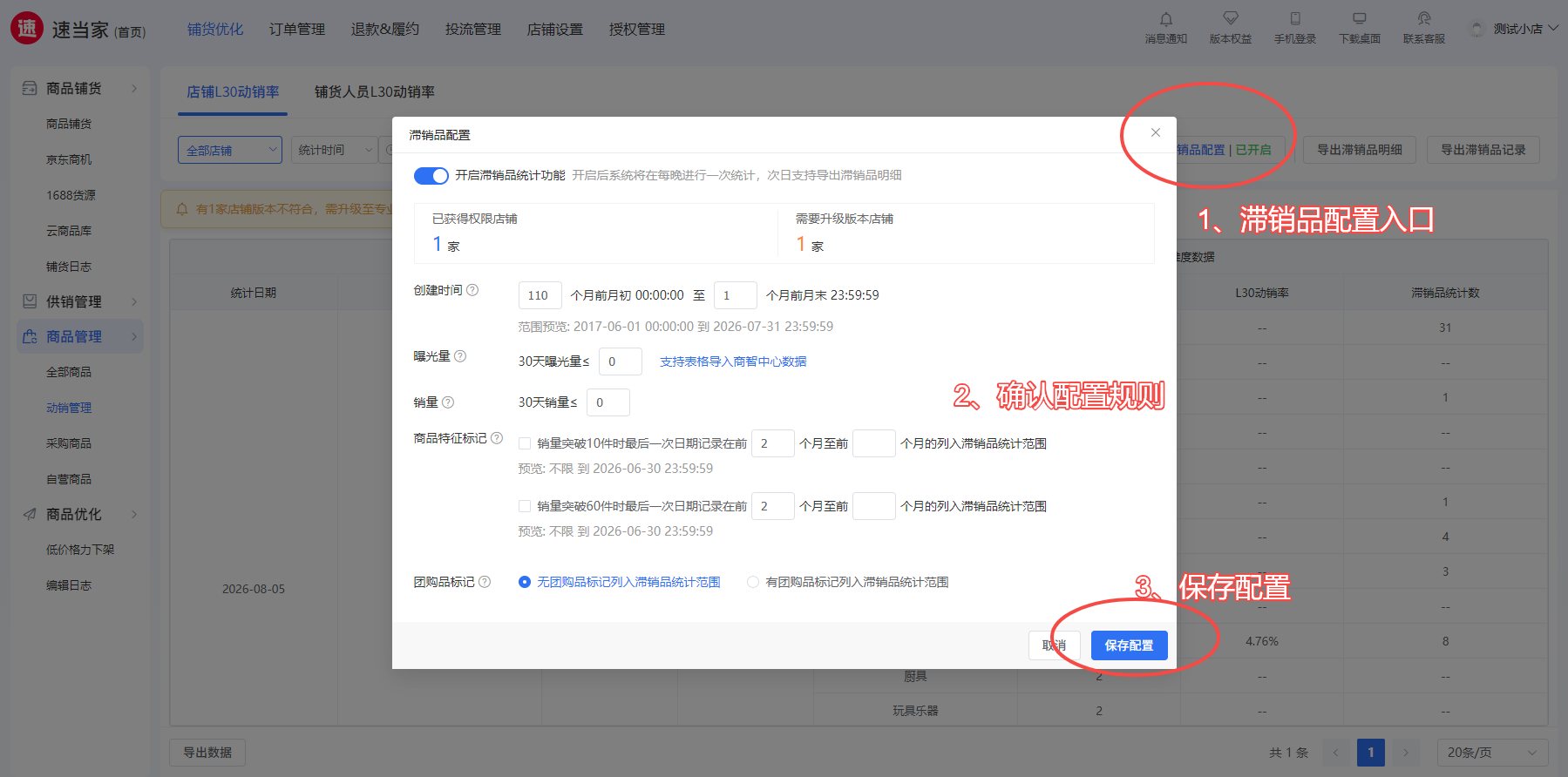Click the 创建时间 start months field showing 110

540,295
